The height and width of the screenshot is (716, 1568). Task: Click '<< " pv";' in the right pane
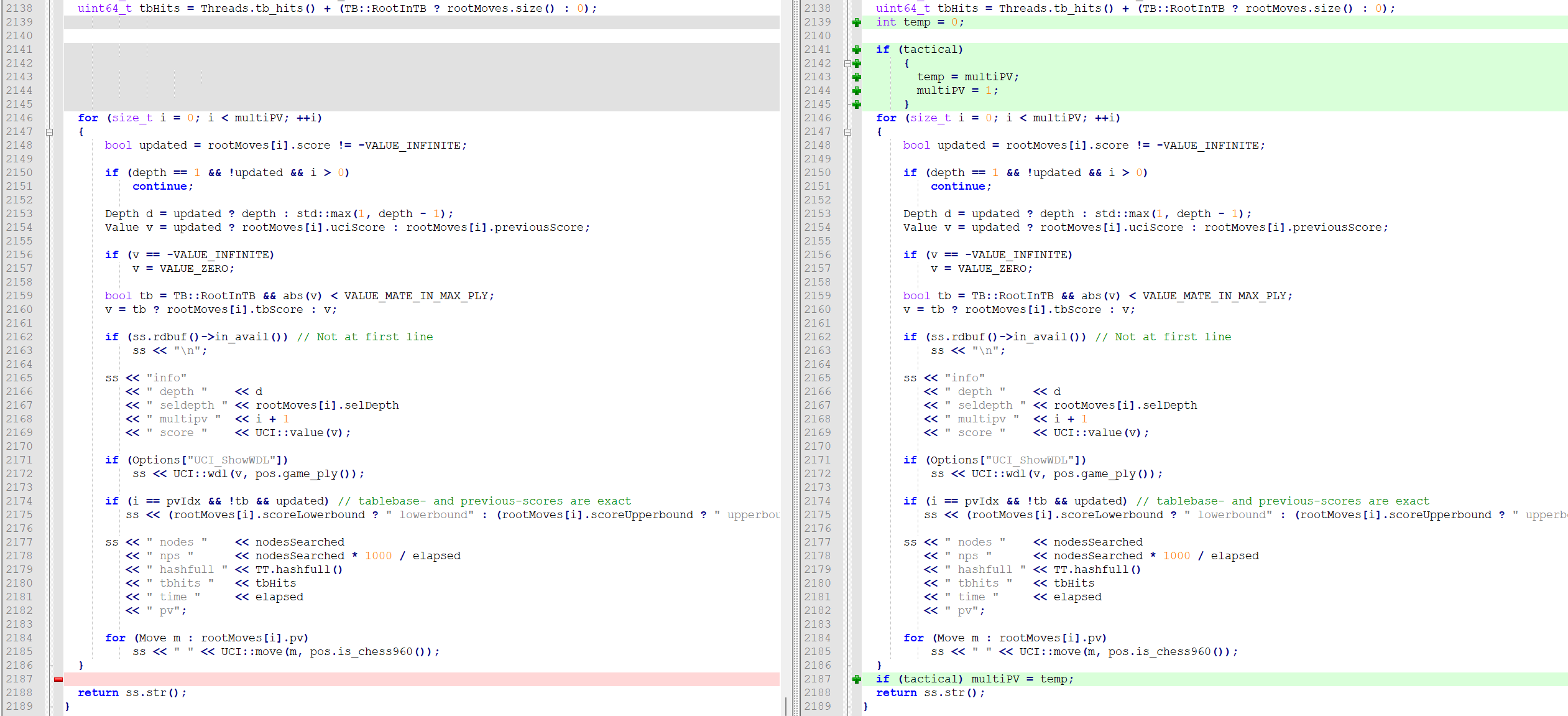(x=954, y=611)
